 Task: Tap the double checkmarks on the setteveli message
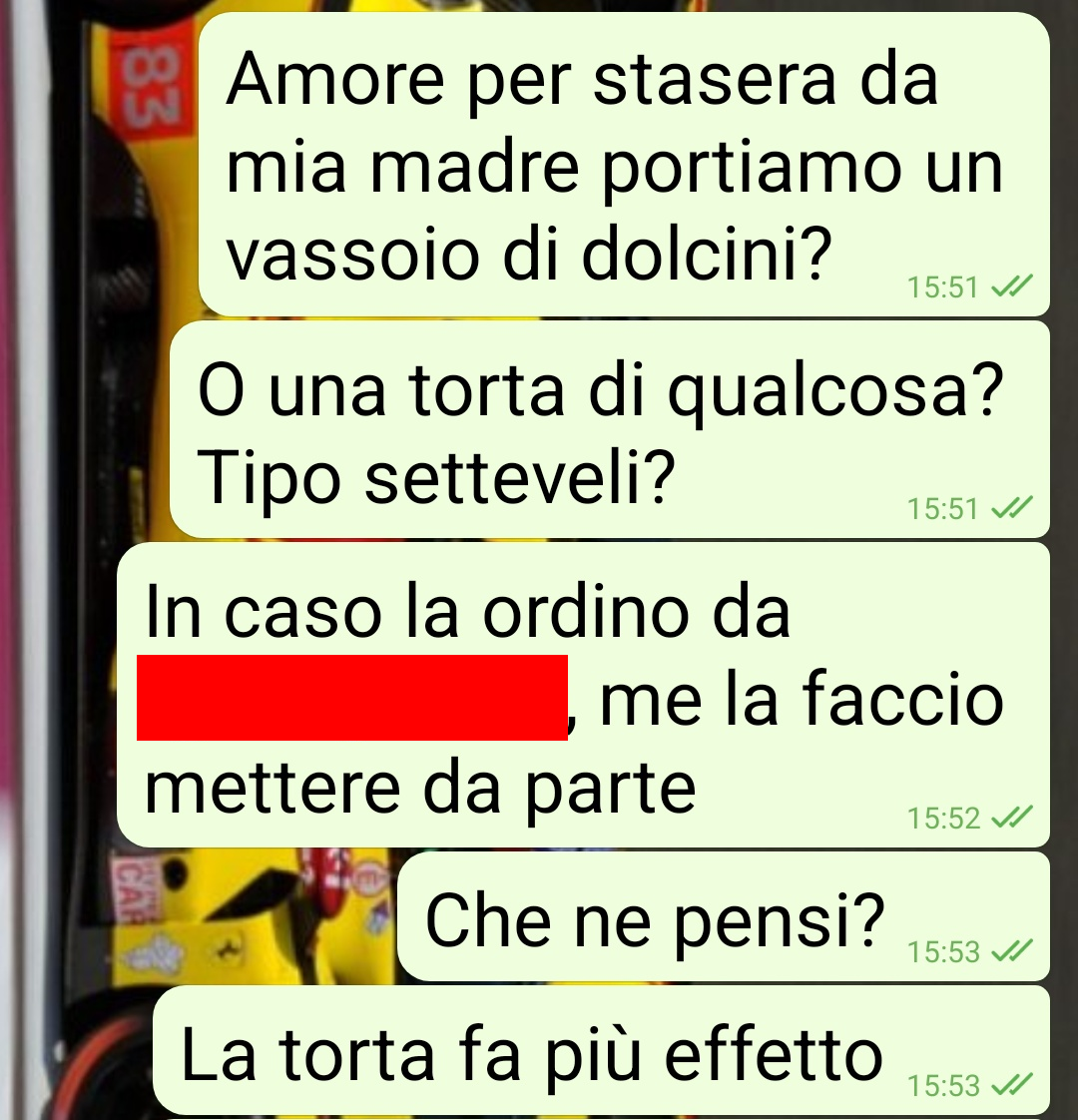[1011, 508]
